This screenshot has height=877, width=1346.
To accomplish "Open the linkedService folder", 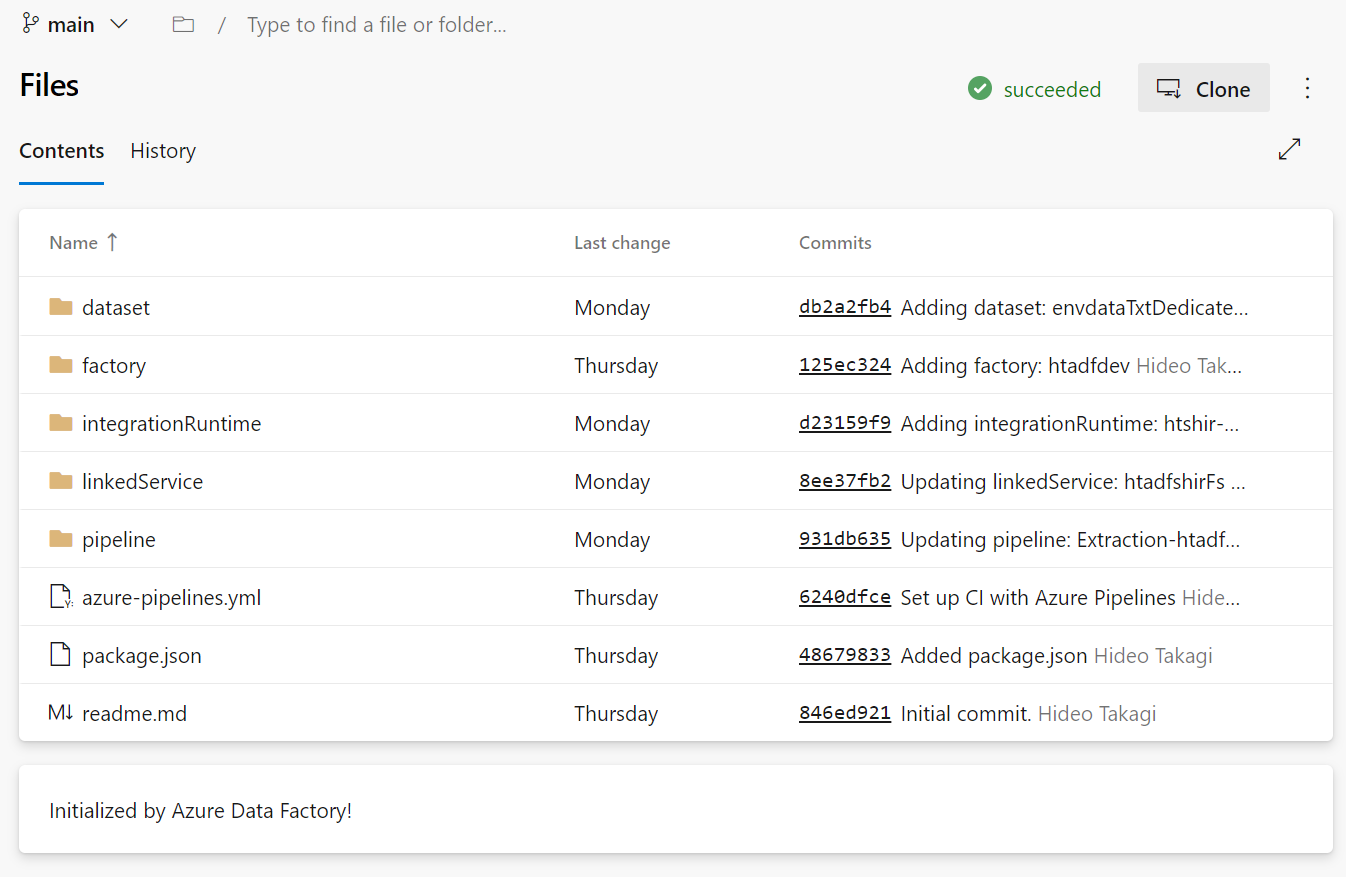I will coord(142,481).
